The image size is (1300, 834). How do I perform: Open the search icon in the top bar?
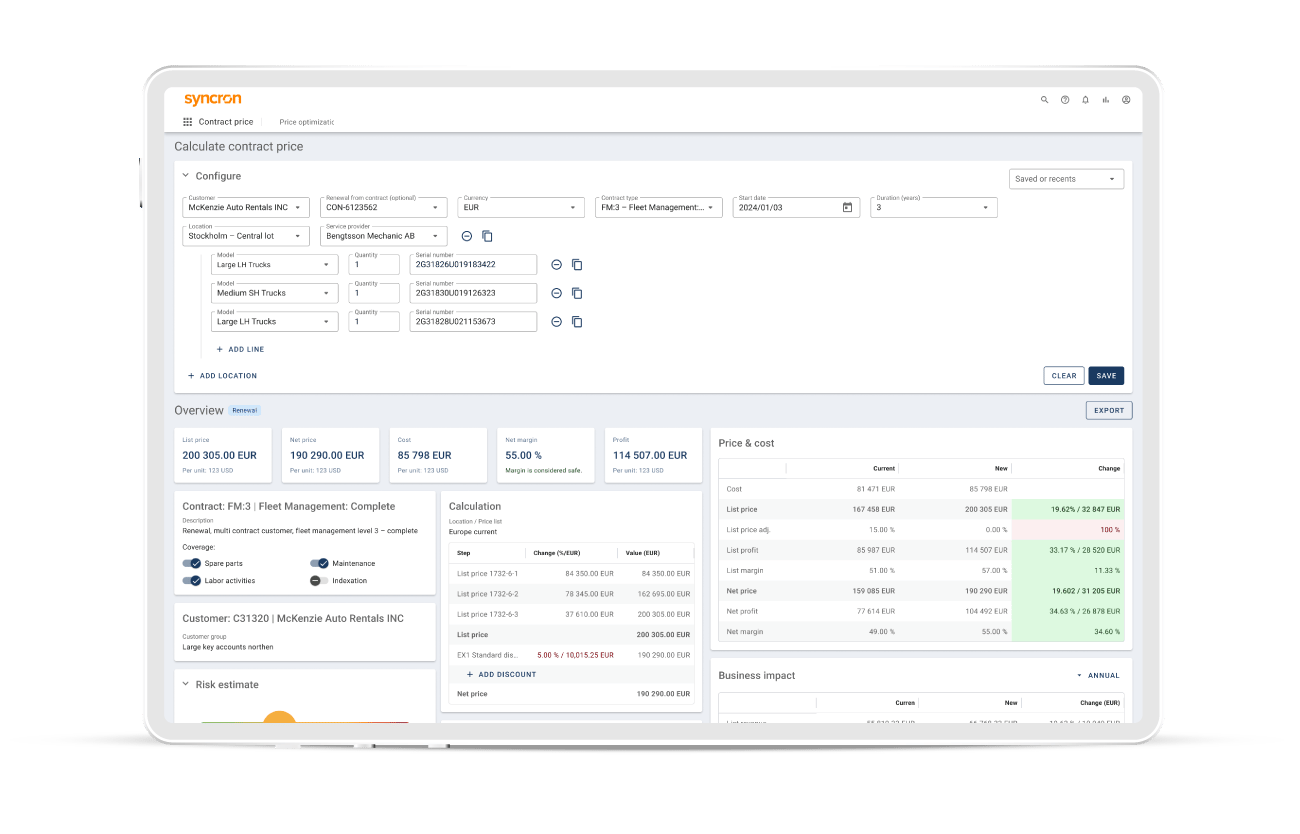pyautogui.click(x=1044, y=100)
